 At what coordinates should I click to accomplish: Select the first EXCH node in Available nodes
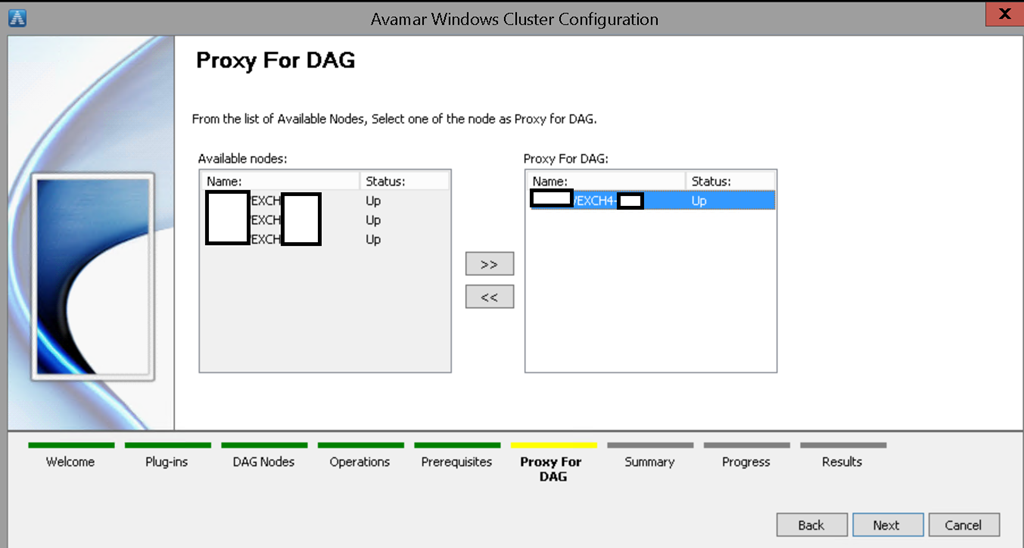(x=325, y=201)
